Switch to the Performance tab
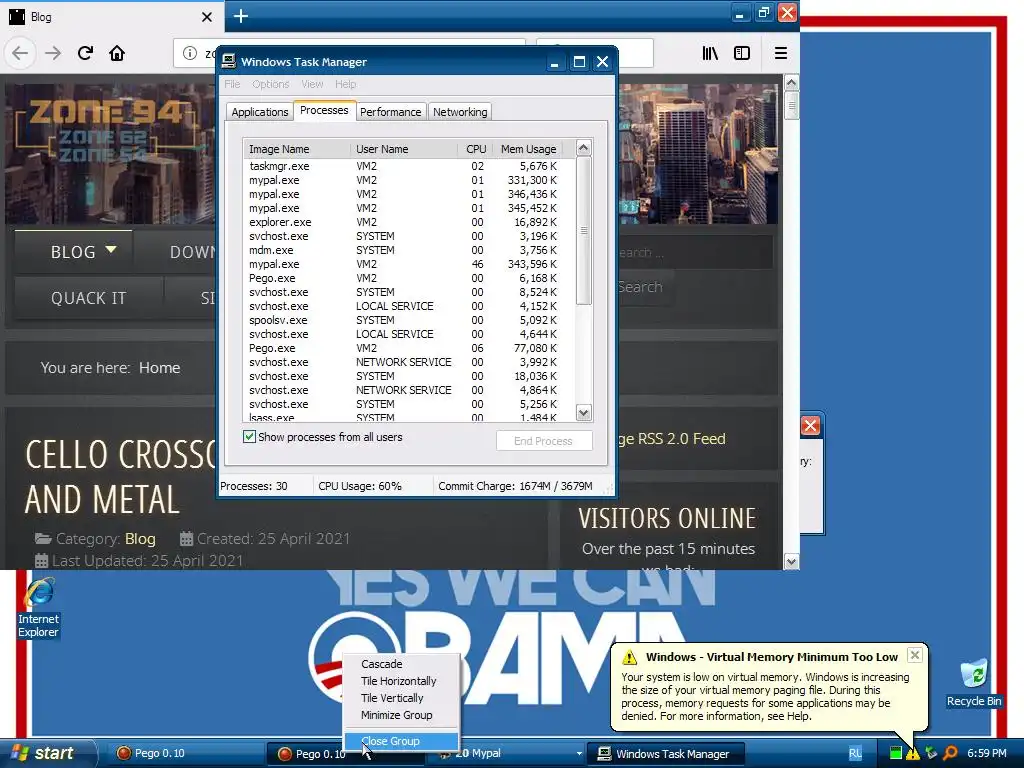This screenshot has width=1024, height=768. [391, 112]
